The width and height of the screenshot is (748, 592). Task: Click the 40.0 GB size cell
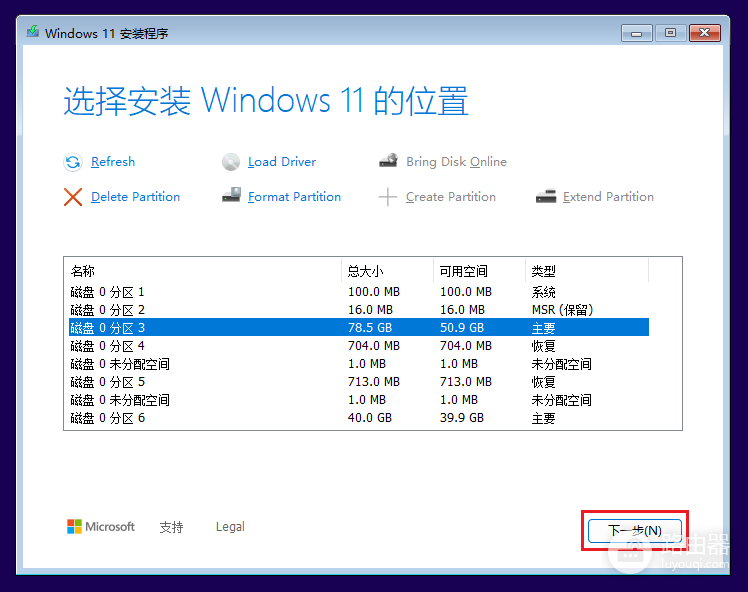point(370,418)
